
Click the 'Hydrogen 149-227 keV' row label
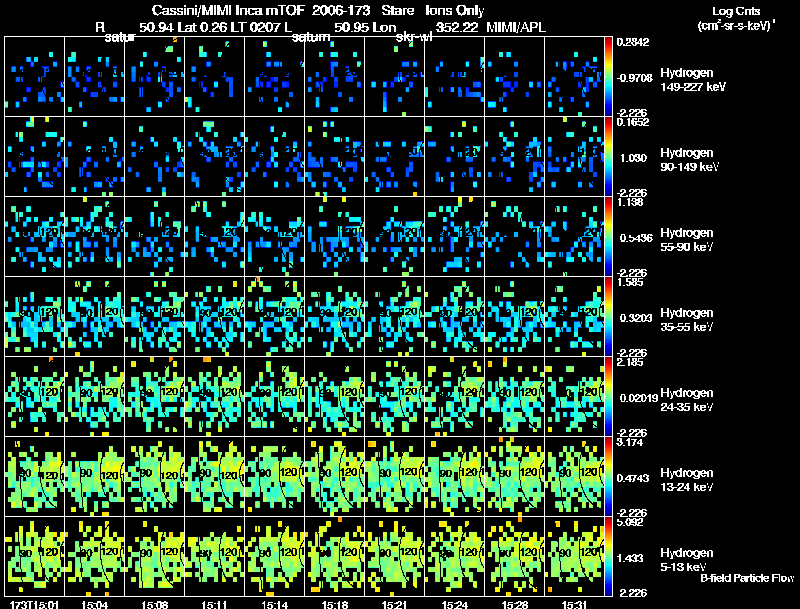692,80
